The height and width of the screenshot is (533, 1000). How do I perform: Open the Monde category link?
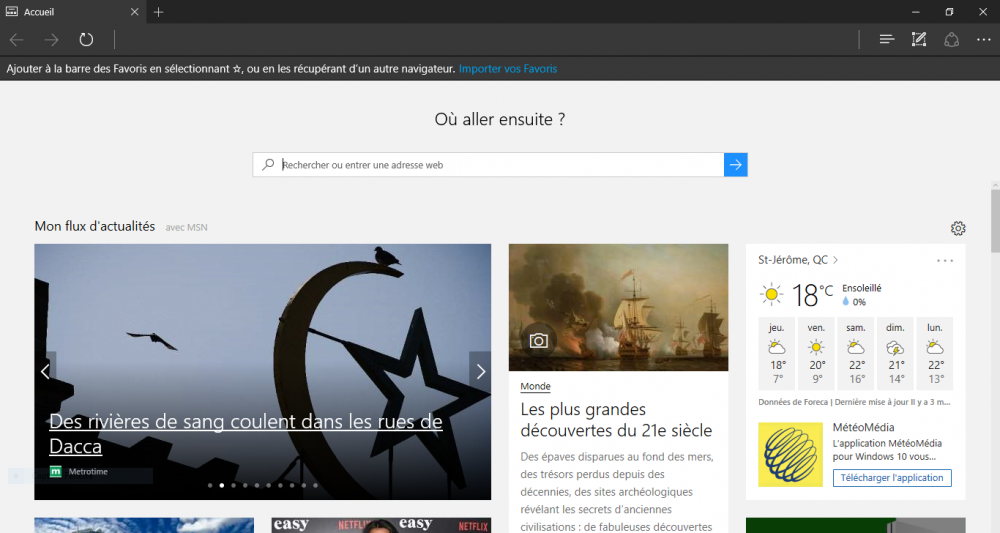coord(535,386)
